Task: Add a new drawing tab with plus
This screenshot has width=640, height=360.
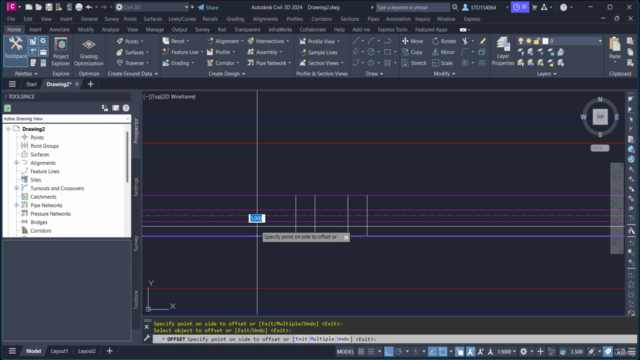Action: click(91, 84)
